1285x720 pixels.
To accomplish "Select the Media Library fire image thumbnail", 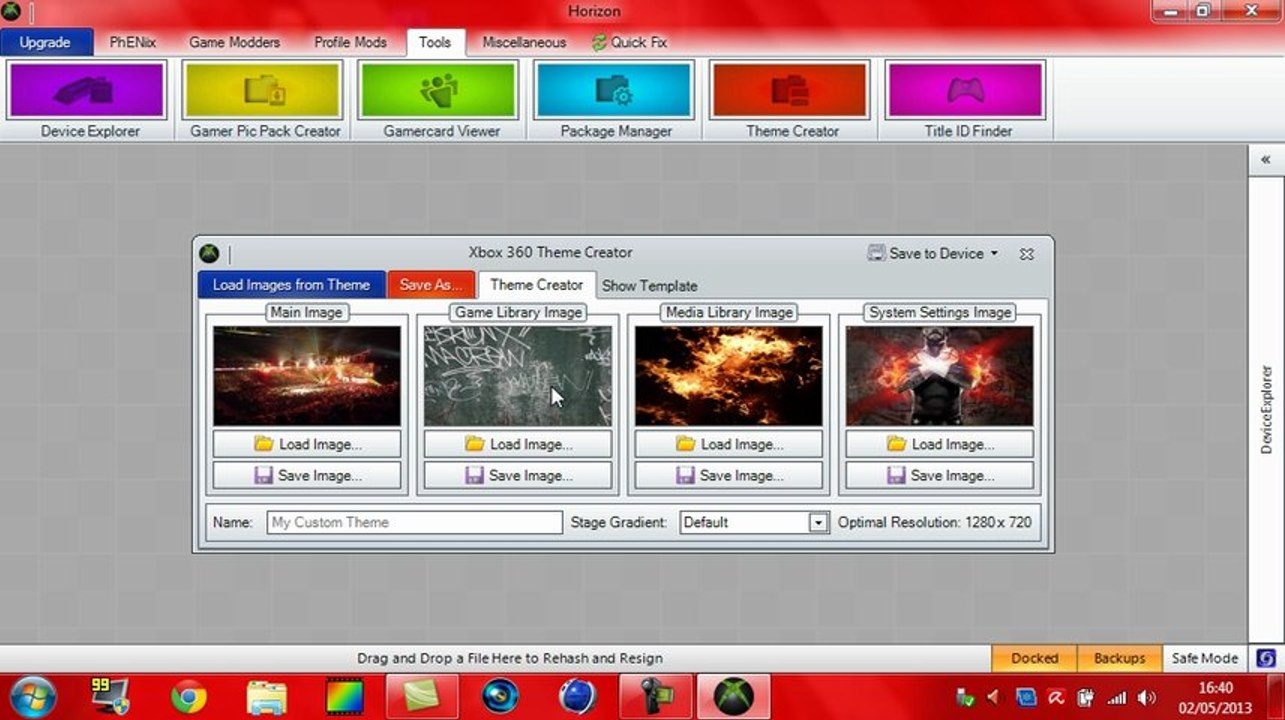I will click(729, 376).
